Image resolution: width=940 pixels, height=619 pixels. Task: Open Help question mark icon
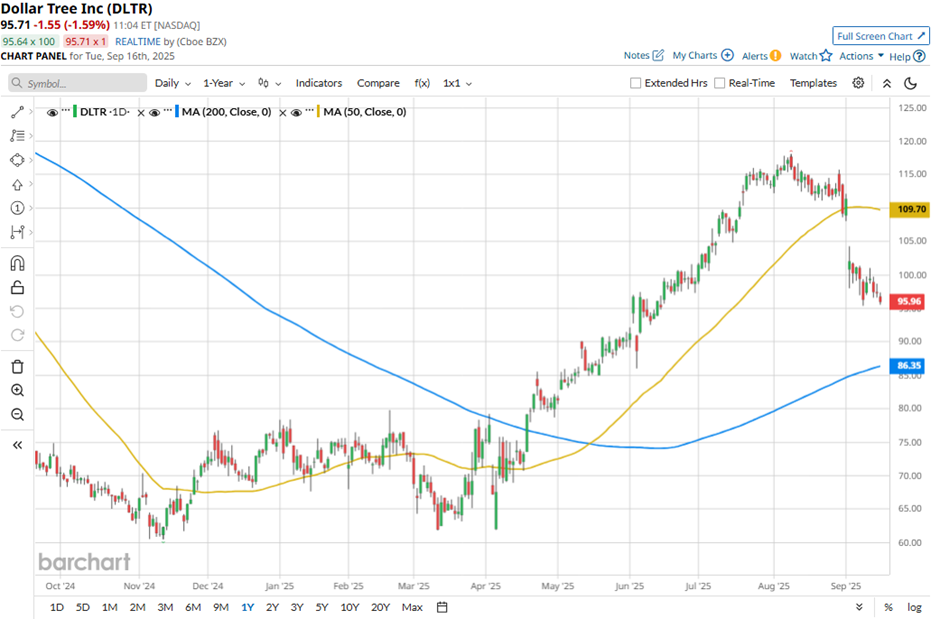point(919,56)
